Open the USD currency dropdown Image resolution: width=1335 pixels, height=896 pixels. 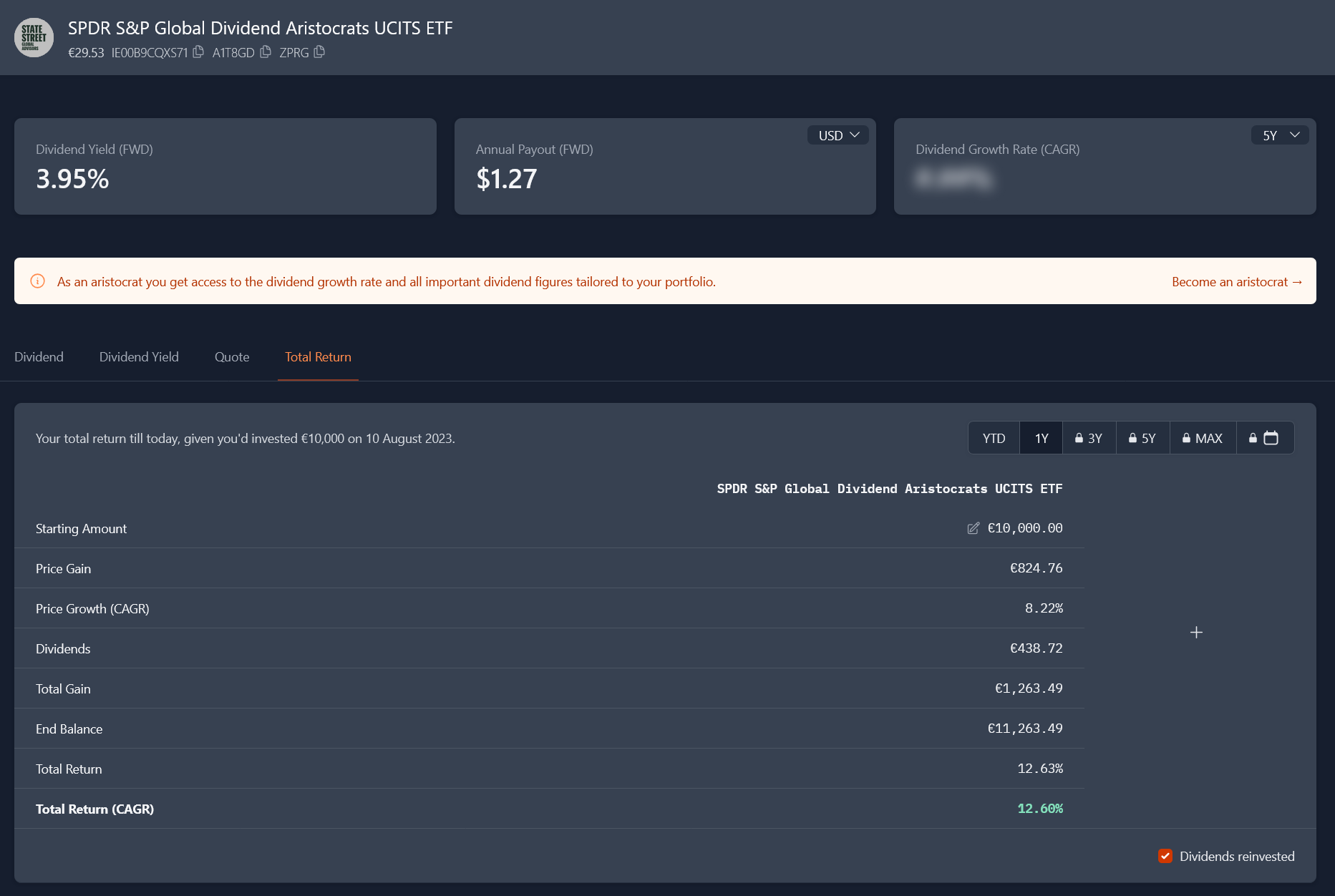838,135
